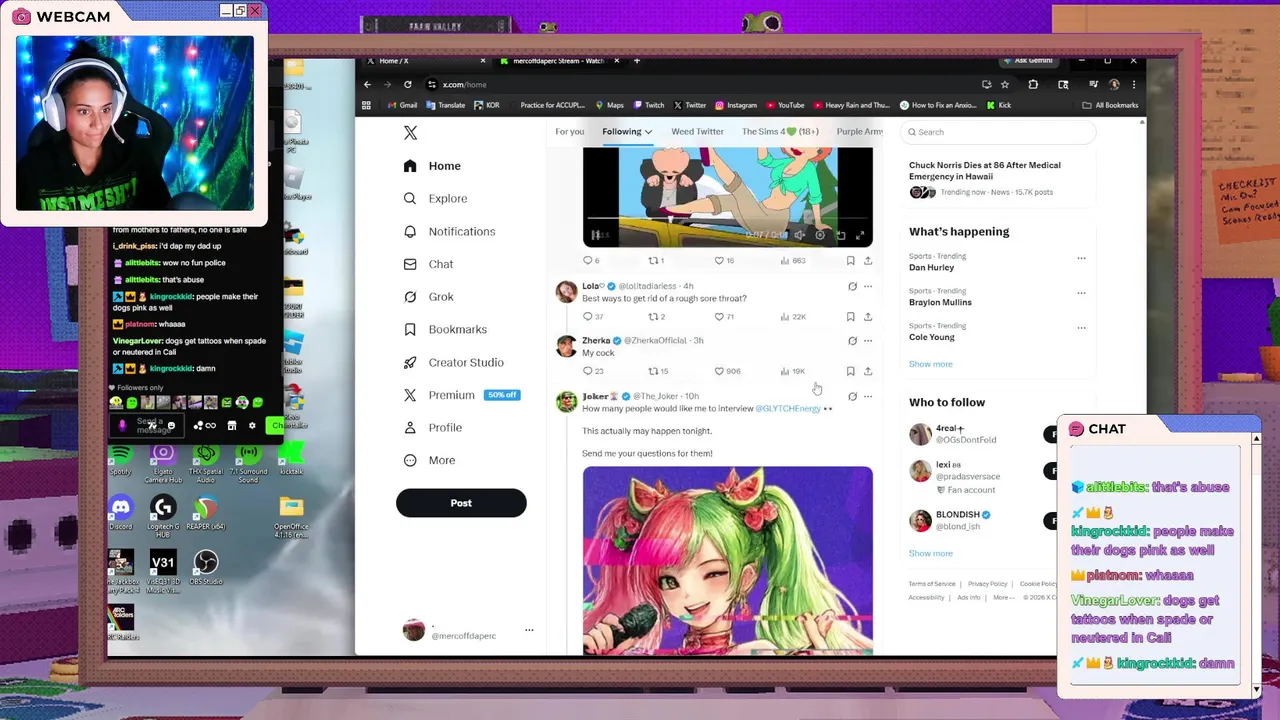Open the Profile page in sidebar

coord(432,427)
